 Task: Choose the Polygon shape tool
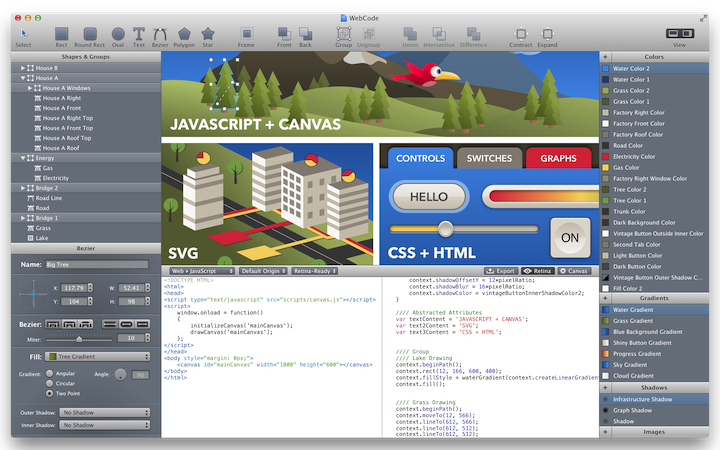click(182, 35)
